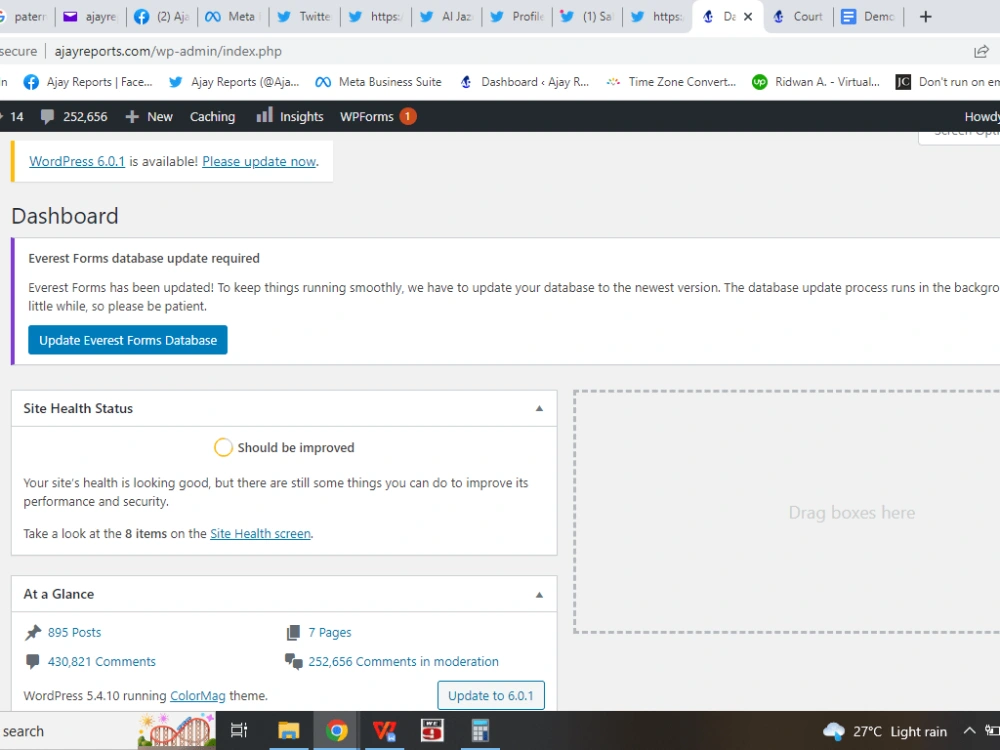Viewport: 1000px width, 750px height.
Task: Show hidden system tray icons chevron
Action: tap(969, 731)
